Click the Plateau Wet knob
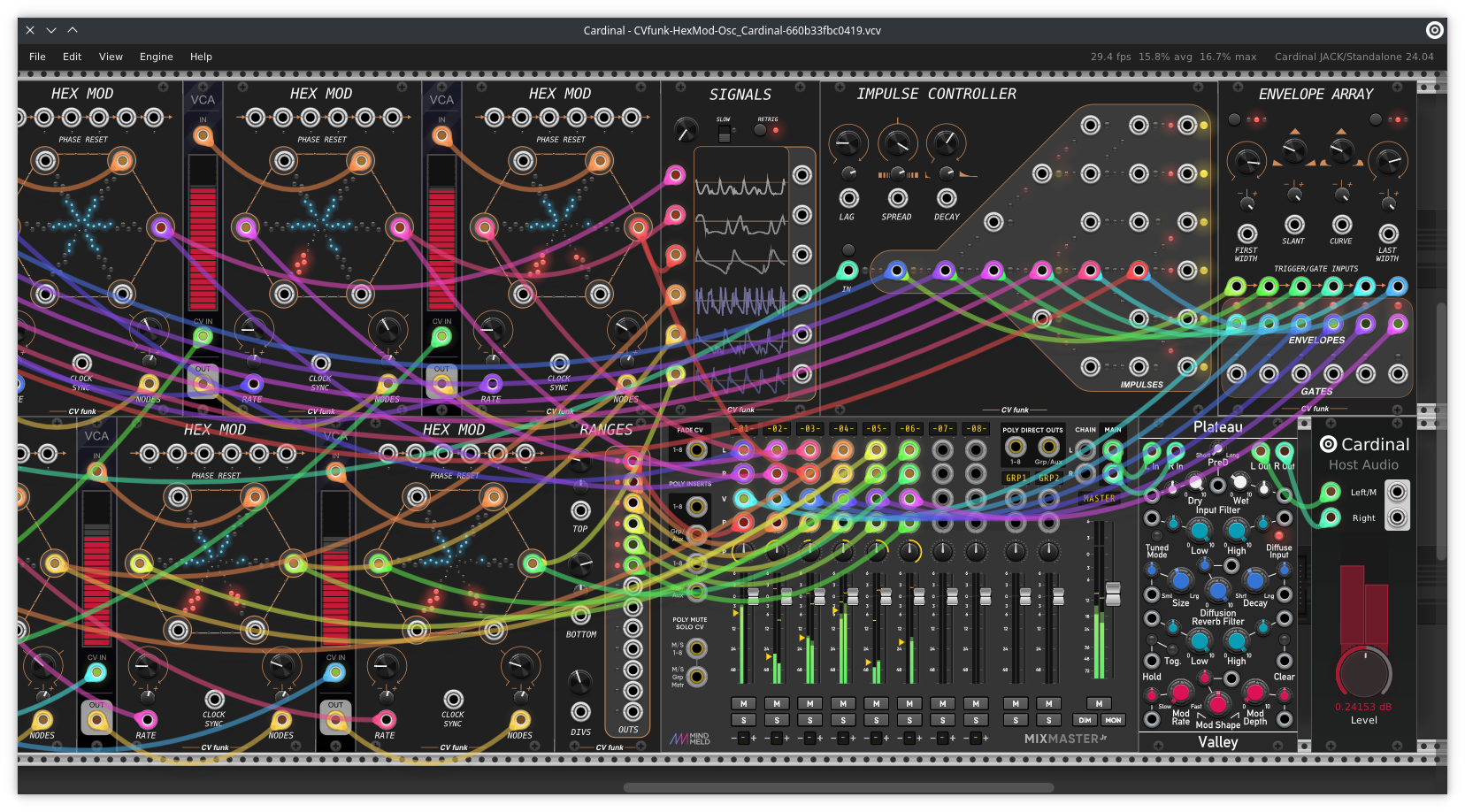 tap(1239, 483)
